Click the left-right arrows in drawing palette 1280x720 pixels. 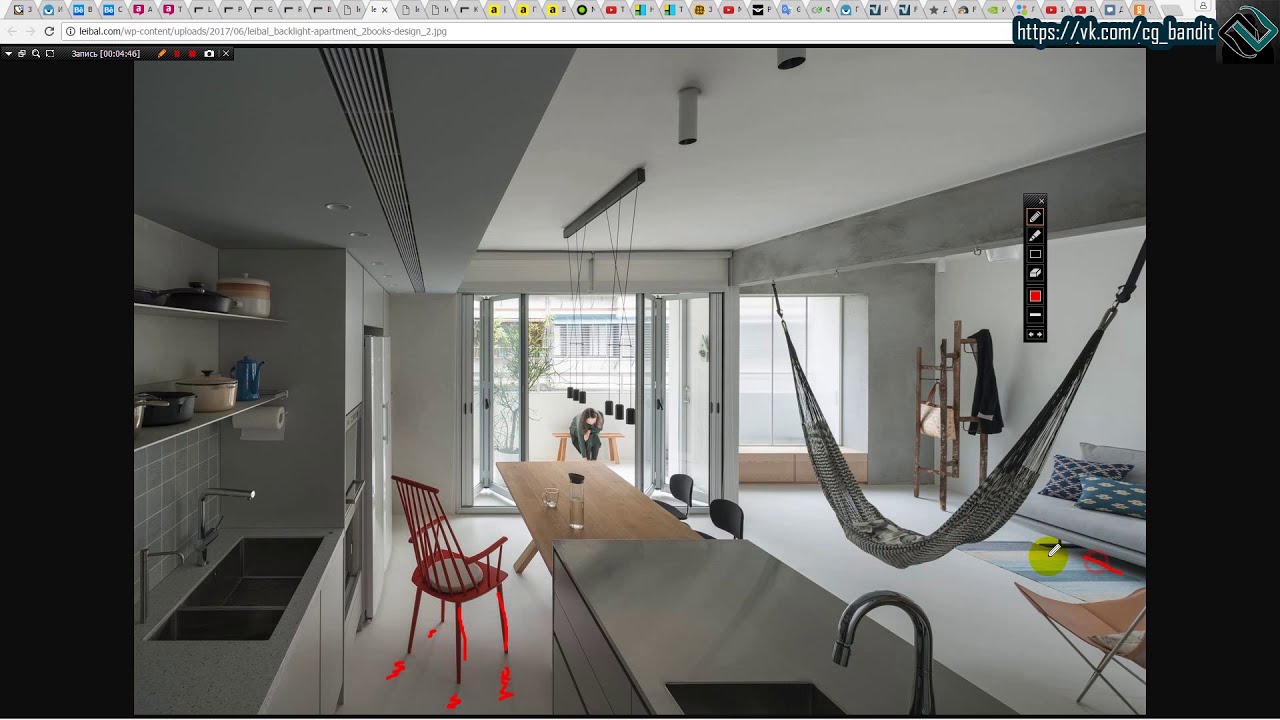tap(1035, 334)
